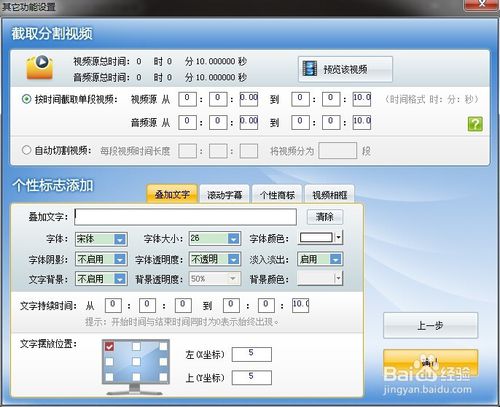Click the white 字体颜色 swatch
This screenshot has width=500, height=407.
click(316, 237)
